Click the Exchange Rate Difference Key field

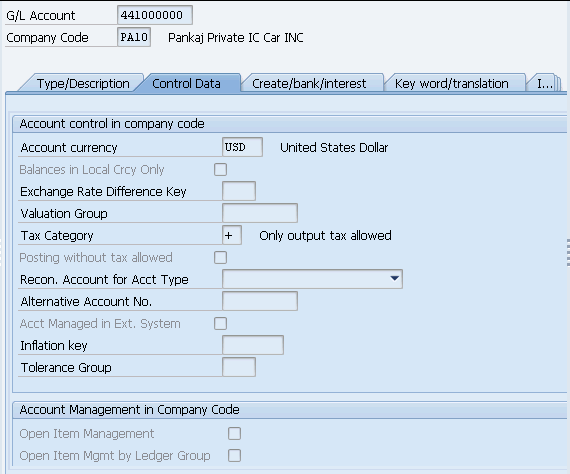pos(239,191)
